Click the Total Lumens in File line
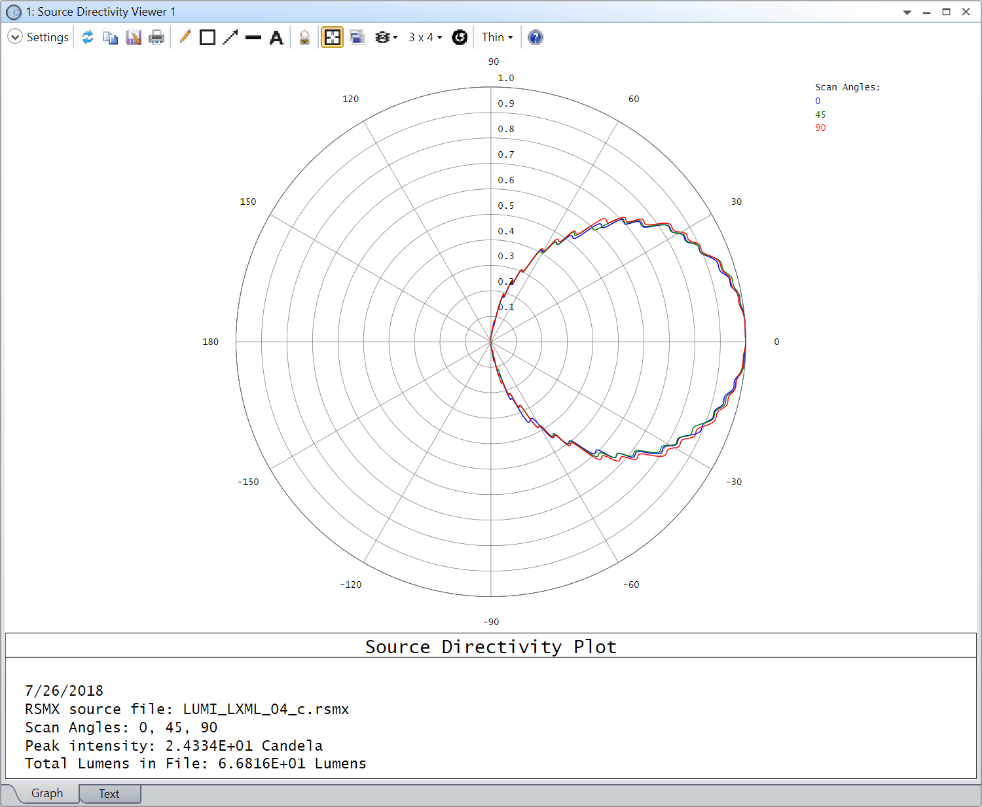The image size is (982, 807). tap(195, 763)
